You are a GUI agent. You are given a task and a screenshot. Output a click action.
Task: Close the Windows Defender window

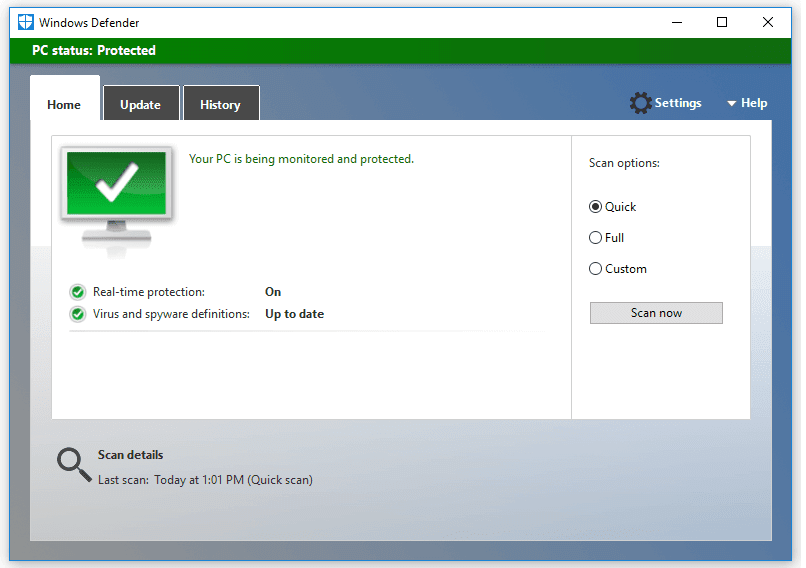(x=767, y=23)
